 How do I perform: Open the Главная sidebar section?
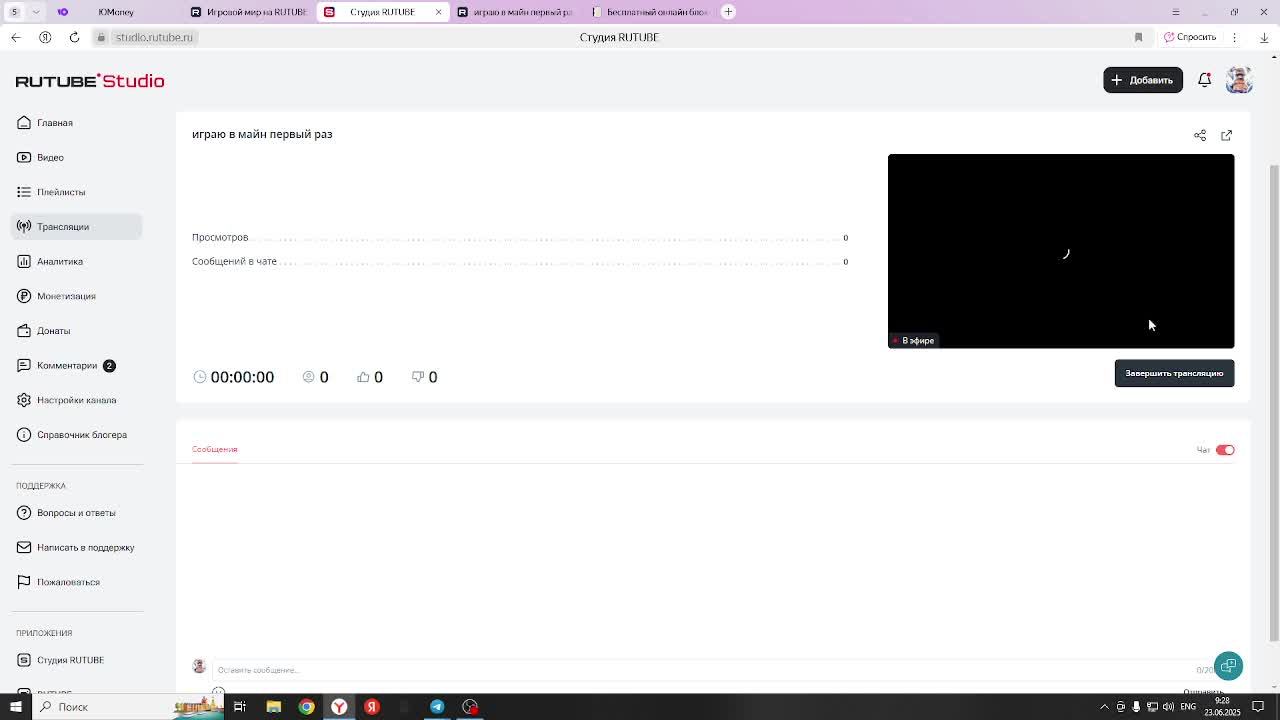[55, 123]
